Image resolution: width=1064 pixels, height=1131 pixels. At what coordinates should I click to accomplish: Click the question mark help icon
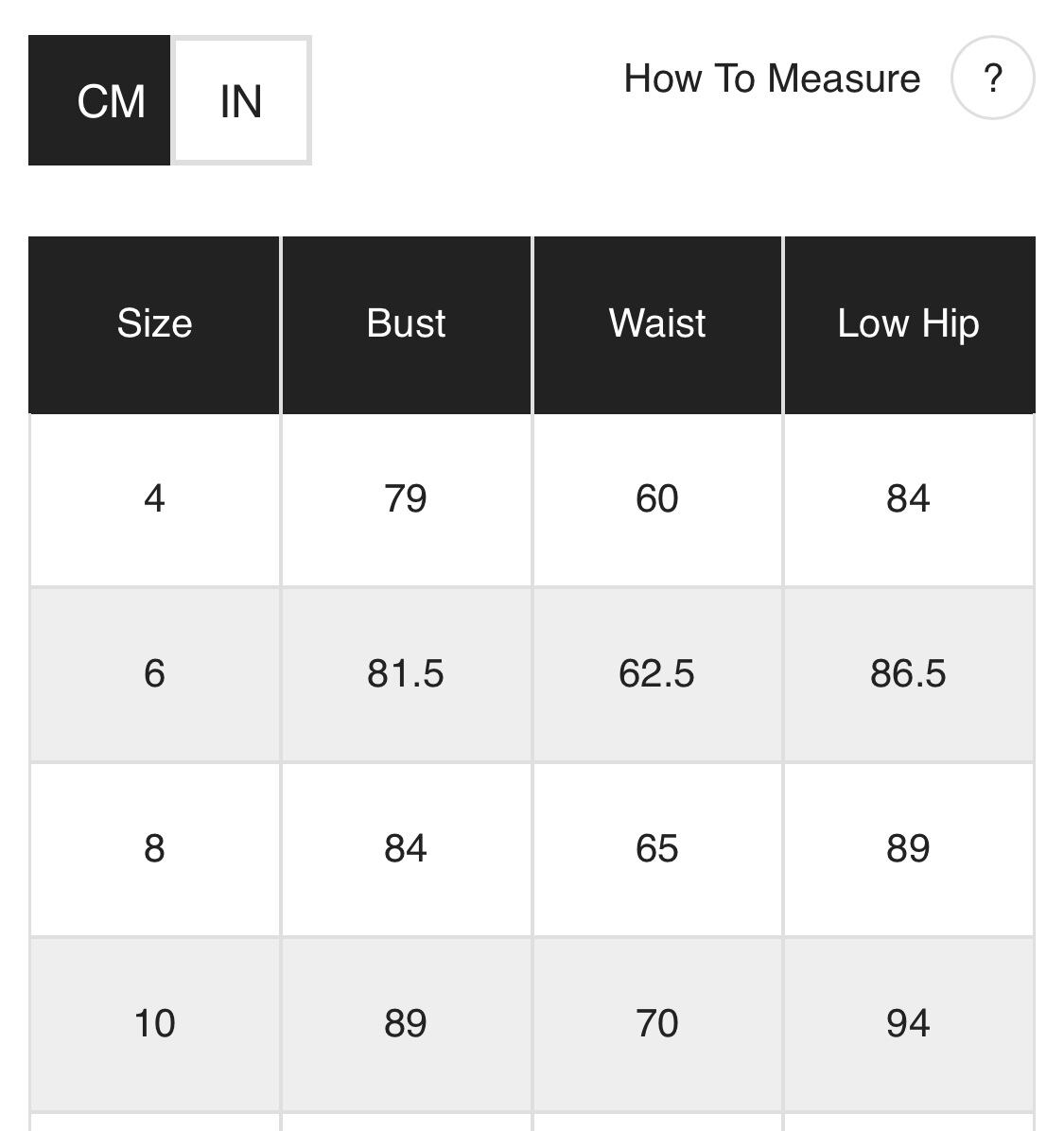[992, 78]
